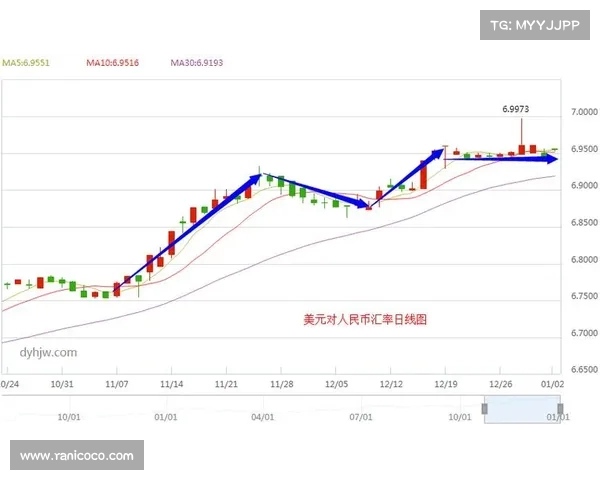Click the 12/05 date axis label
Screen dimensions: 600x480
[x=336, y=384]
